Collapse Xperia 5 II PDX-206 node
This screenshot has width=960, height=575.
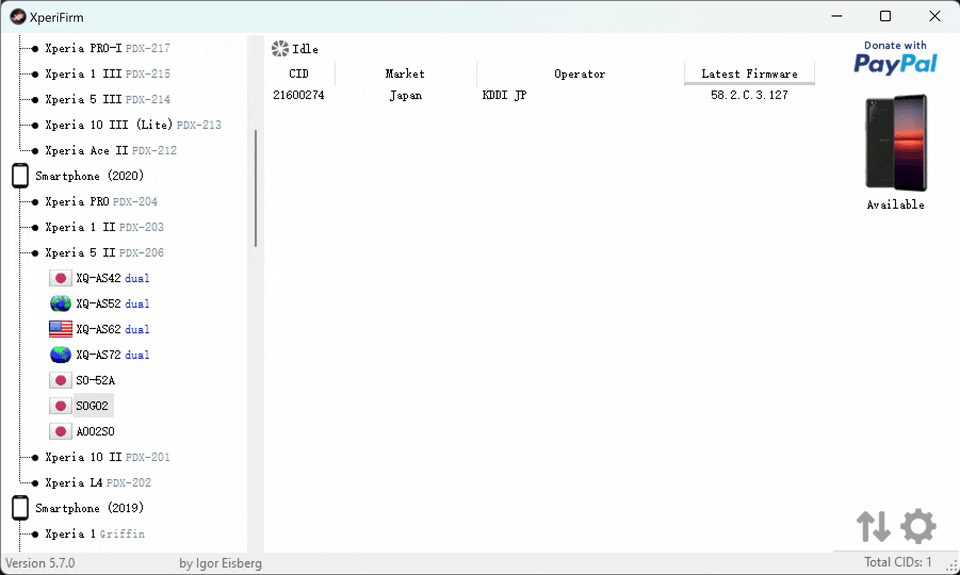pyautogui.click(x=104, y=253)
